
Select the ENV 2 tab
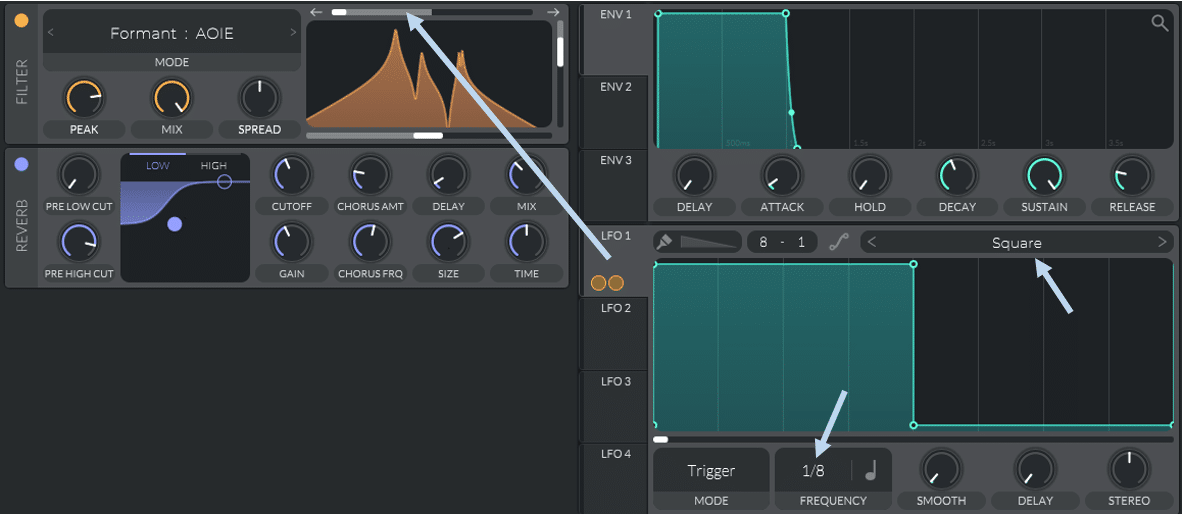(616, 112)
